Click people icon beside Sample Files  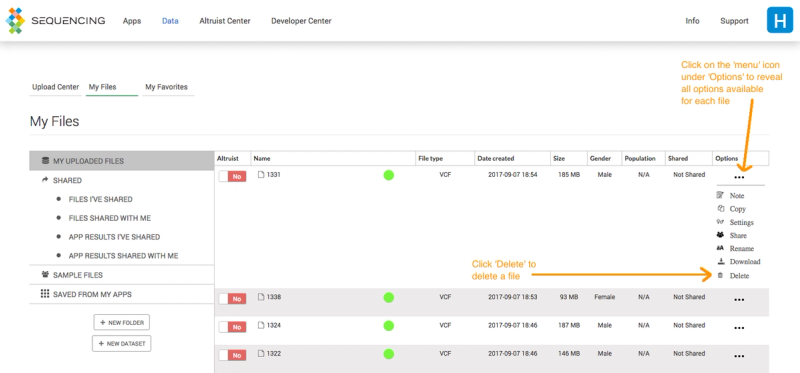(x=45, y=275)
